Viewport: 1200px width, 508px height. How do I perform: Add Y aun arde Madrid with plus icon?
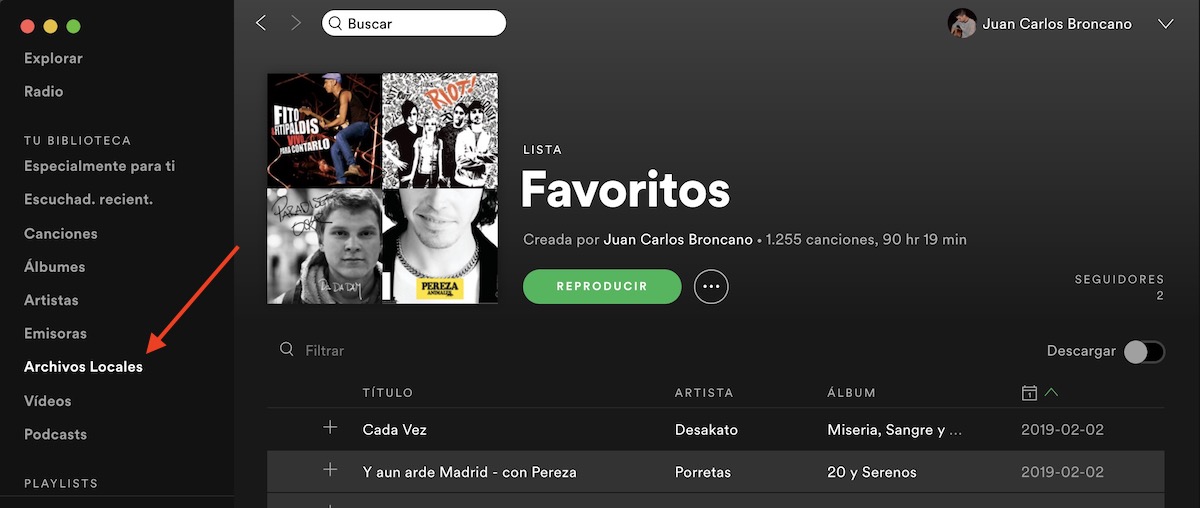[330, 470]
